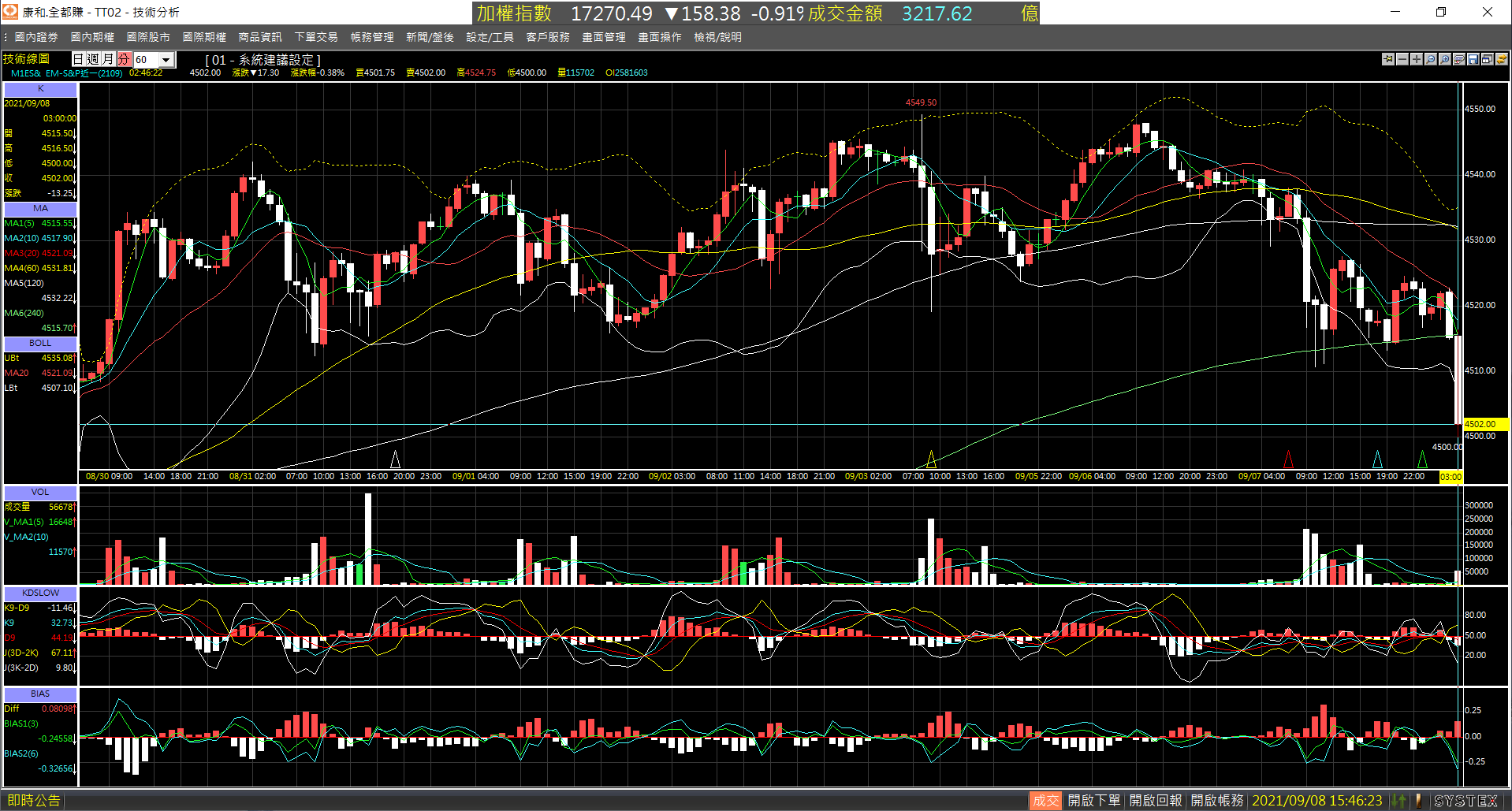Image resolution: width=1512 pixels, height=811 pixels.
Task: Select the 週 (weekly) period toggle
Action: (93, 59)
